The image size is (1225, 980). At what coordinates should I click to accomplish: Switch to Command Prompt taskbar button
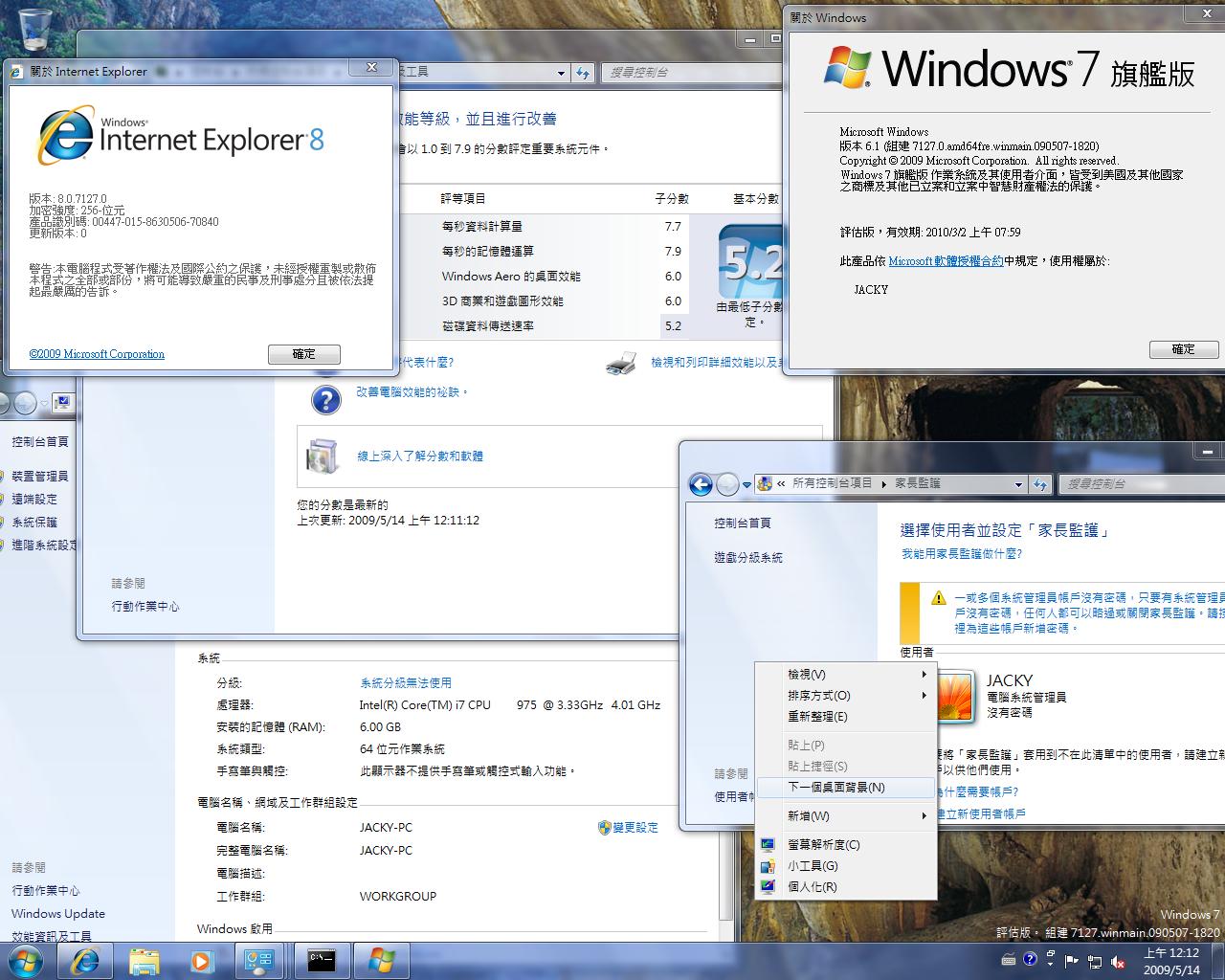coord(322,961)
